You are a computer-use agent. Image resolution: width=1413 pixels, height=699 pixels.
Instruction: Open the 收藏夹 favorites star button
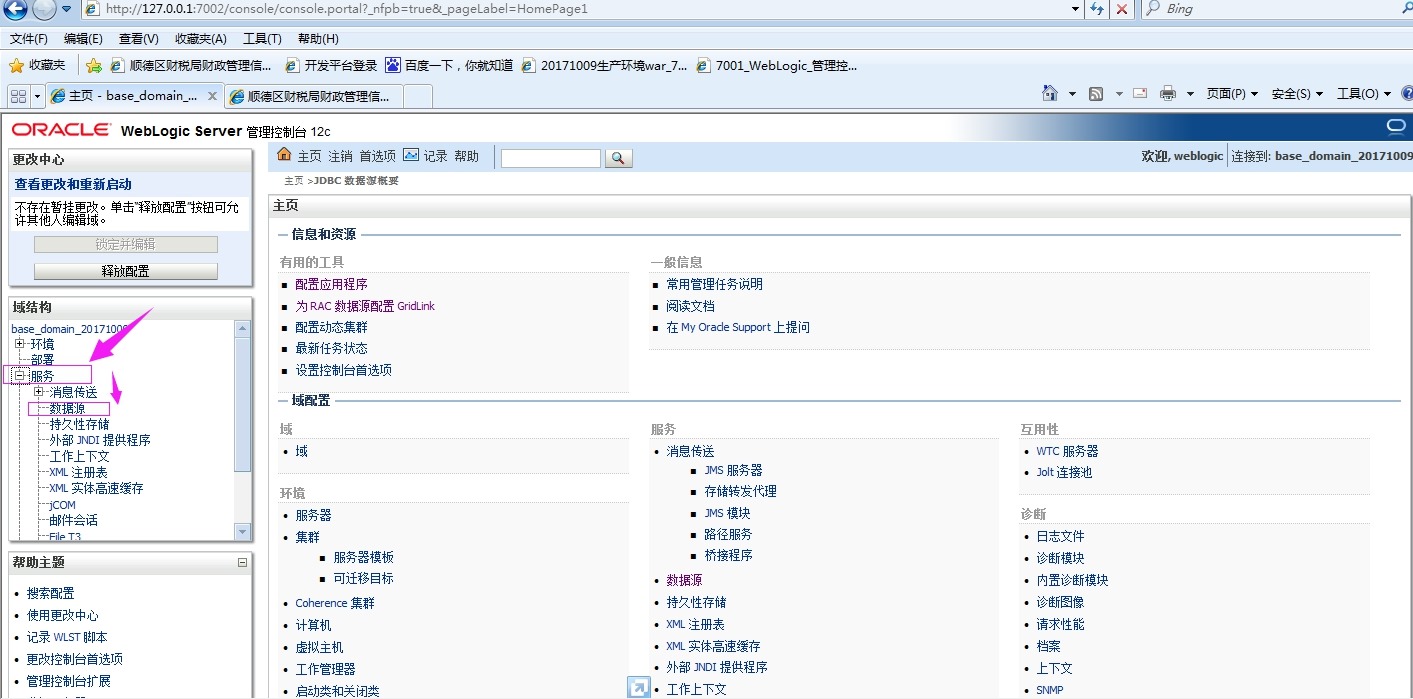click(x=37, y=65)
